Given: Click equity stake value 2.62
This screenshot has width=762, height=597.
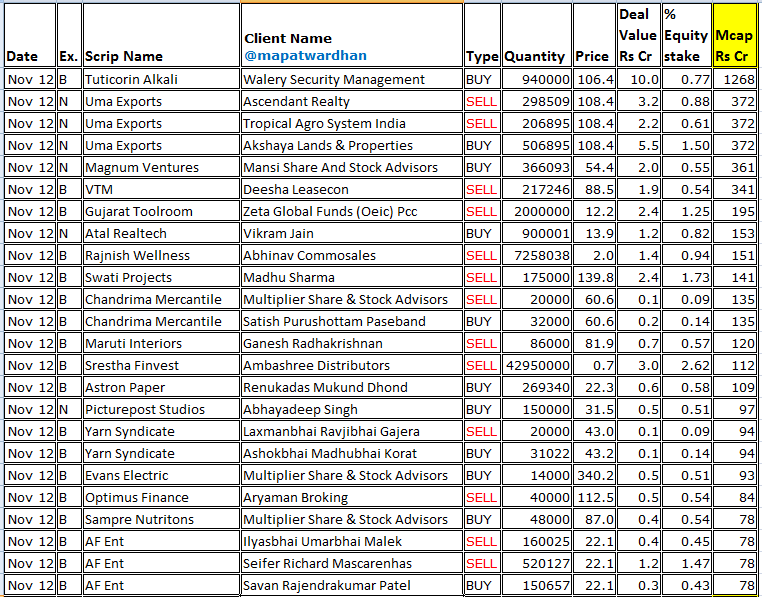Looking at the screenshot, I should pos(686,365).
